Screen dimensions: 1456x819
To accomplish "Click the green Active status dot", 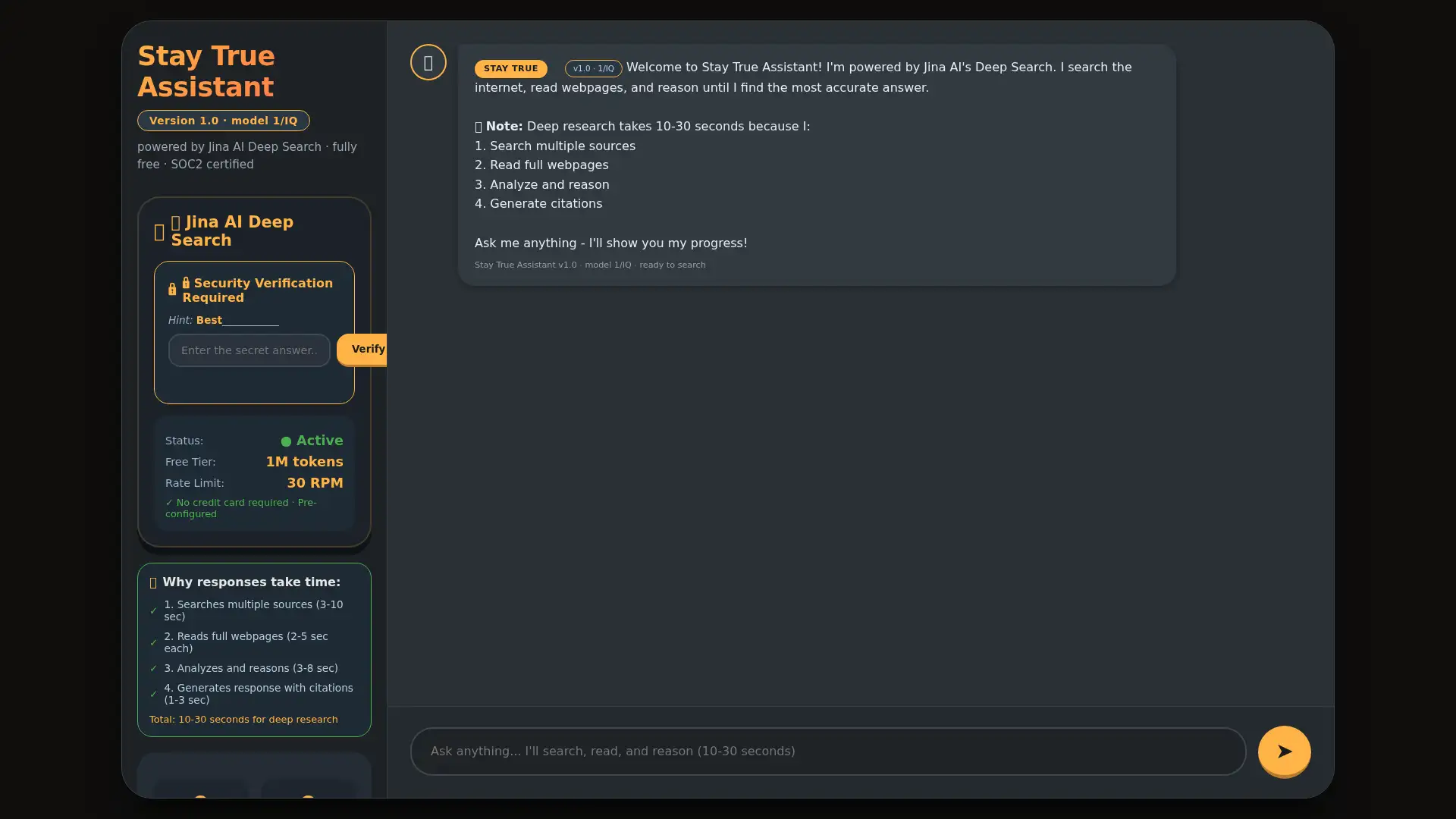I will click(x=285, y=441).
